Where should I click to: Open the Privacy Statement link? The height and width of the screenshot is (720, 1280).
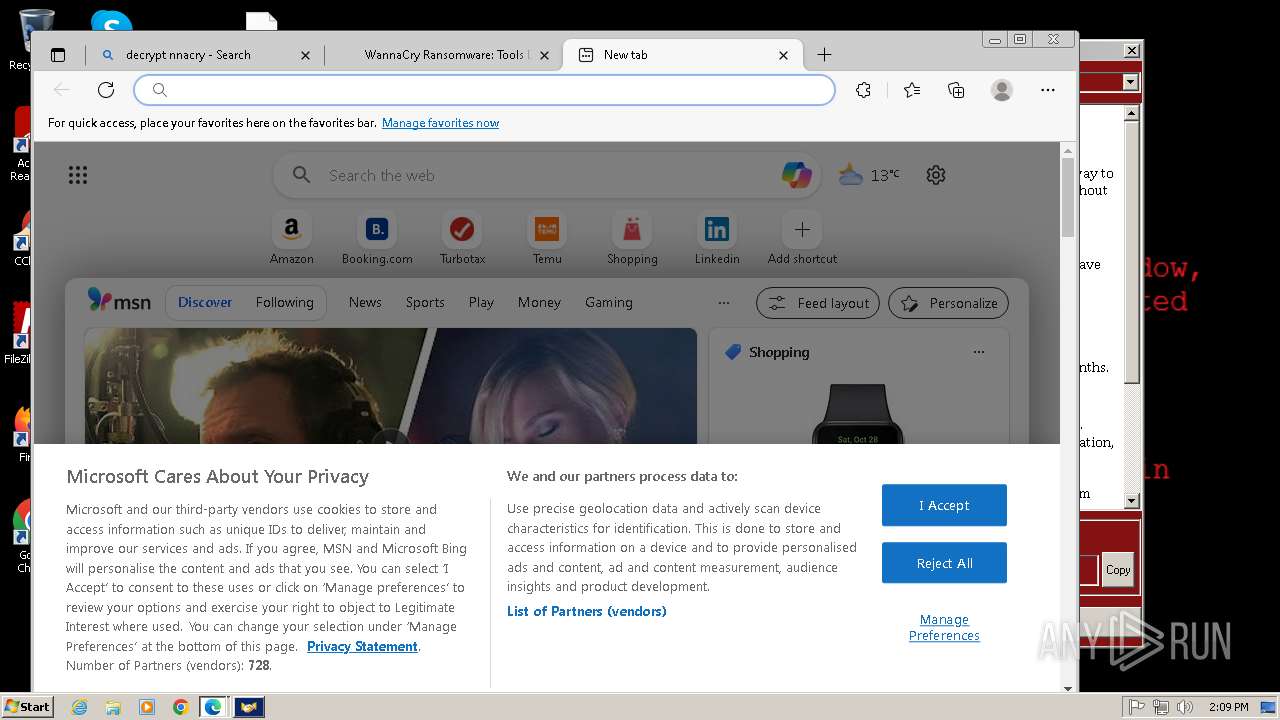[x=362, y=646]
